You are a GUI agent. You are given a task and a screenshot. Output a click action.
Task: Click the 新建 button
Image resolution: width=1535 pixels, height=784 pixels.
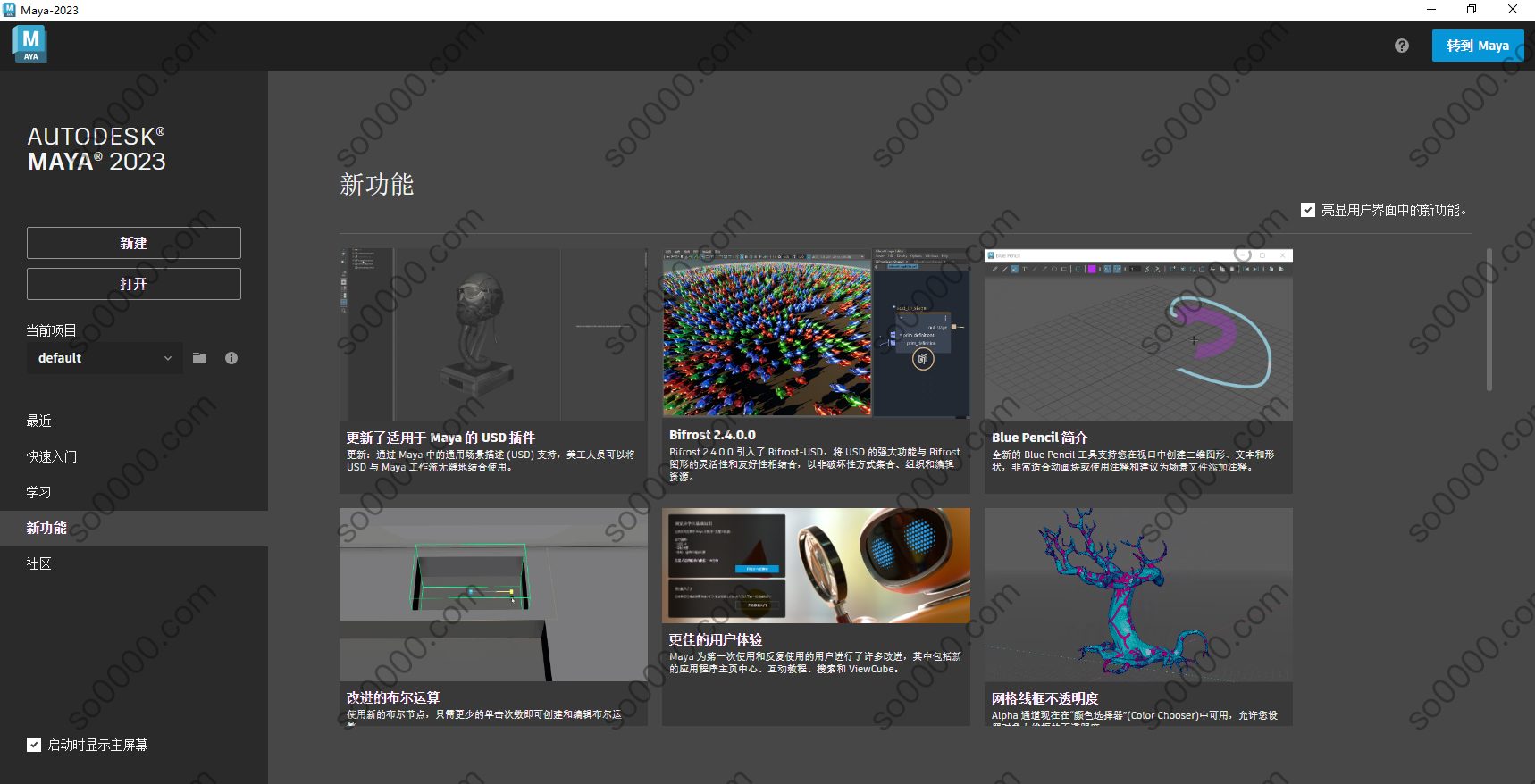tap(134, 243)
